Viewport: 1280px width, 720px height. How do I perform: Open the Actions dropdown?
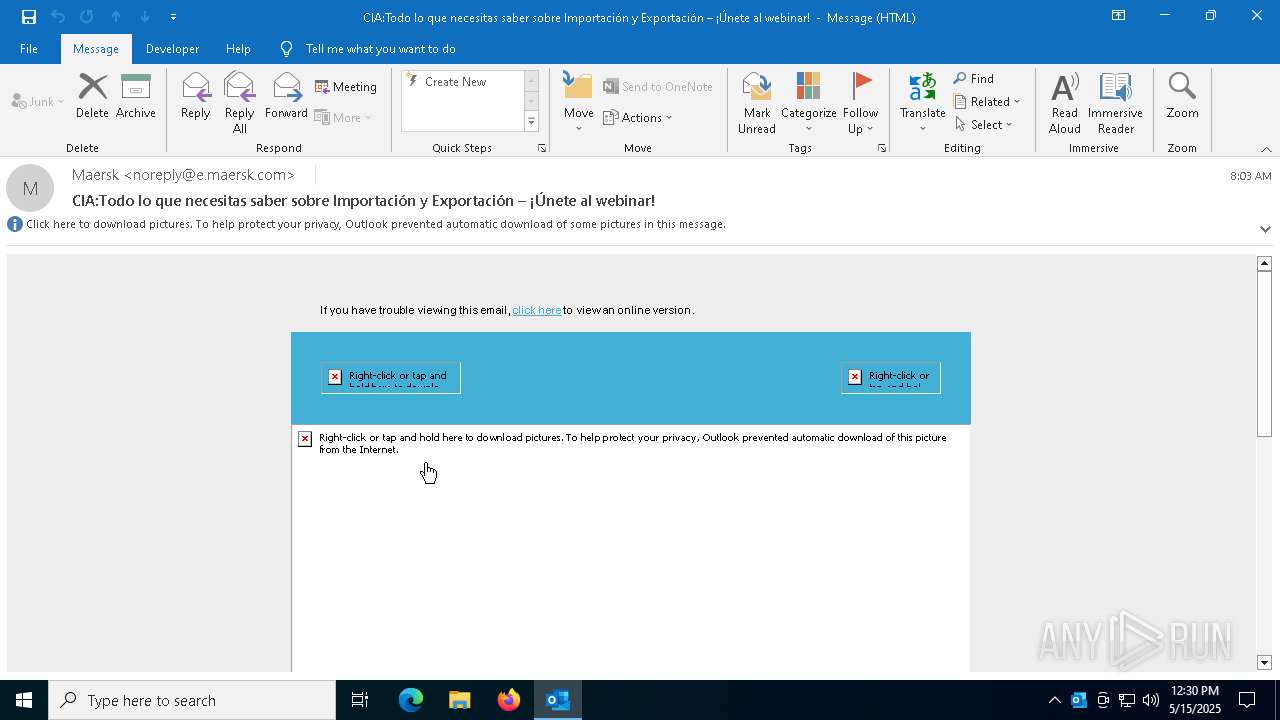click(638, 117)
